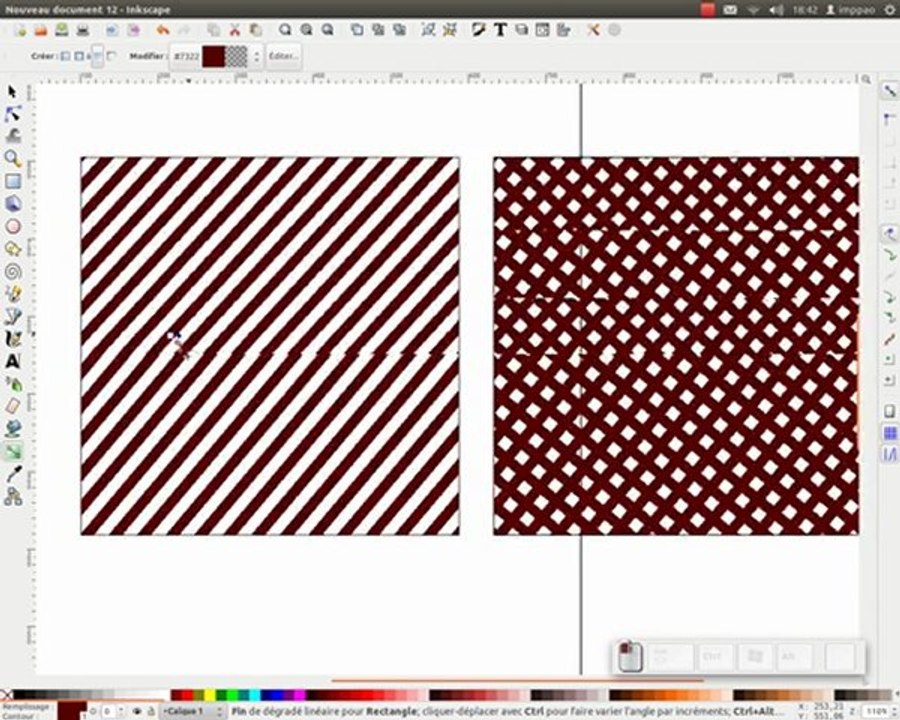
Task: Click the Ungroup objects icon
Action: [450, 30]
